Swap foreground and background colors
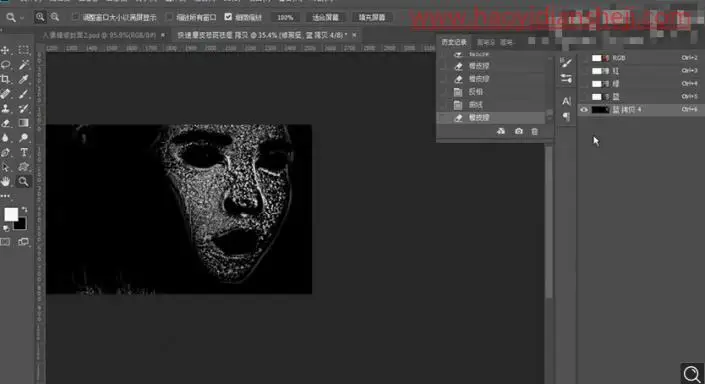 pyautogui.click(x=24, y=210)
